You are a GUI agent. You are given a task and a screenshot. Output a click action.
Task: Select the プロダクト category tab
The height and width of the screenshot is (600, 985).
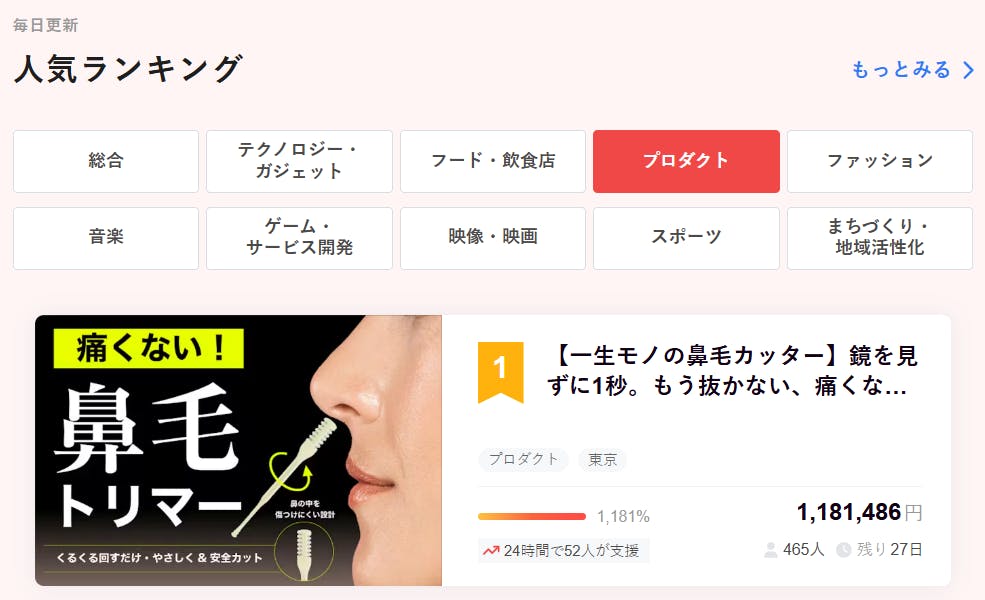[686, 161]
